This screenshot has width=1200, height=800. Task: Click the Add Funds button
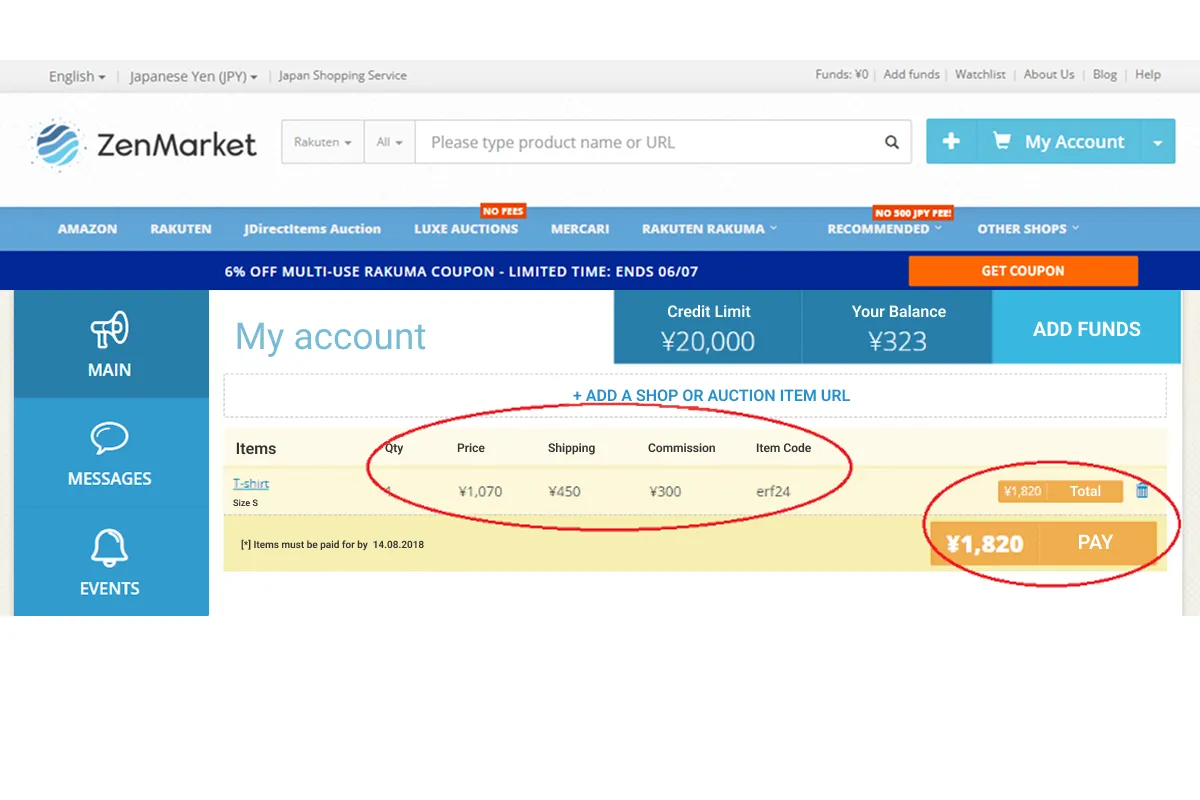pyautogui.click(x=1086, y=328)
